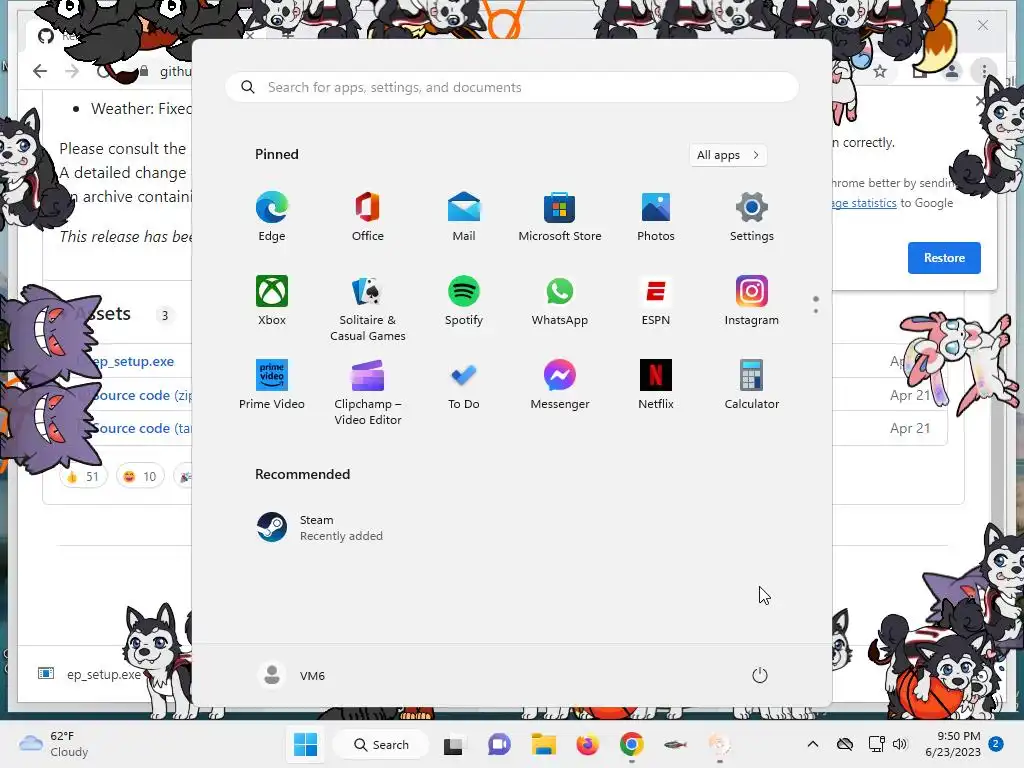Click the power button in Start menu
This screenshot has width=1024, height=768.
[760, 675]
